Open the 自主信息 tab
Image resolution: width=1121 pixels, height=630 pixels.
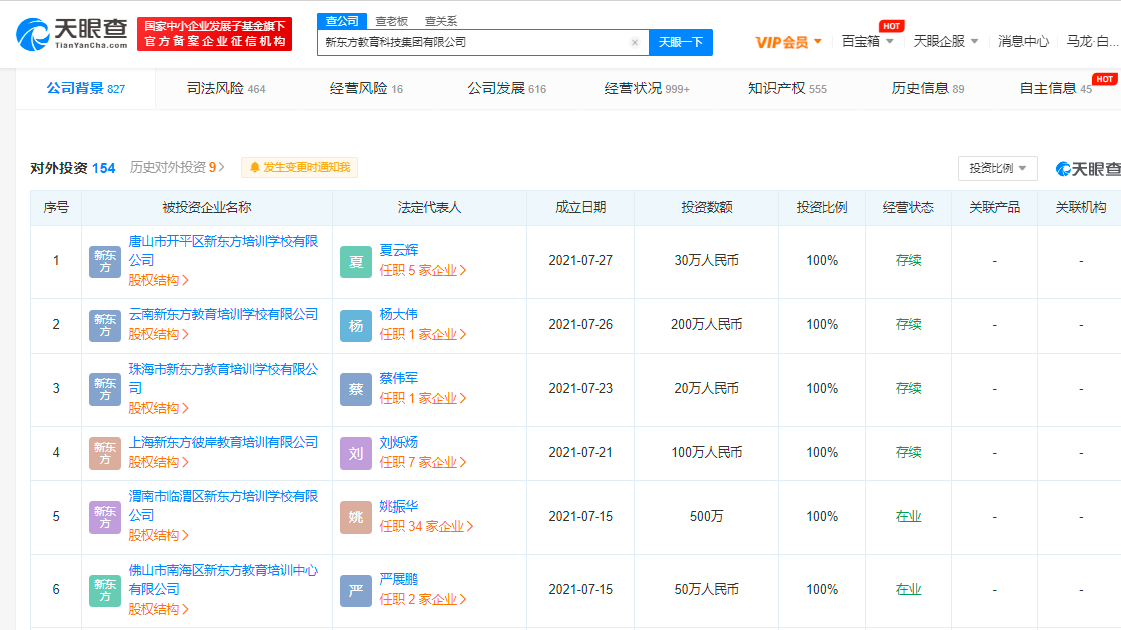[1055, 89]
